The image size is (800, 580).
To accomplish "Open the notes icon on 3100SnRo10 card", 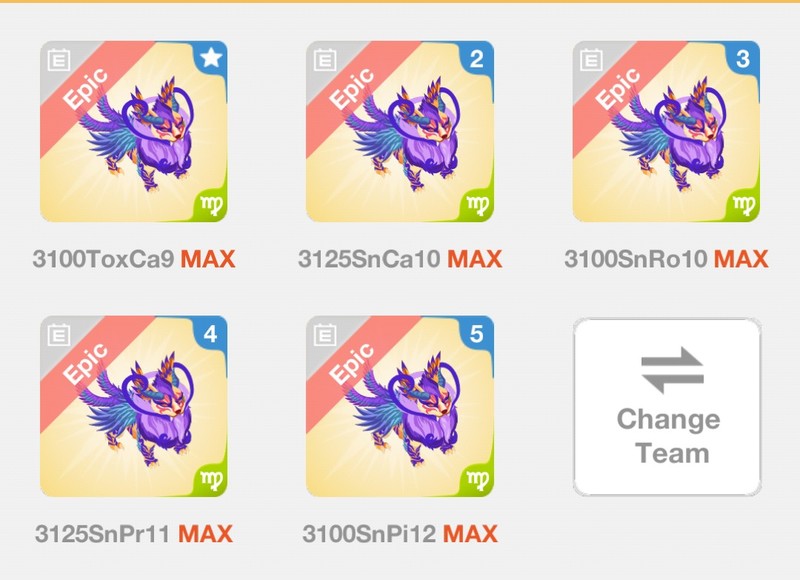I will tap(591, 60).
